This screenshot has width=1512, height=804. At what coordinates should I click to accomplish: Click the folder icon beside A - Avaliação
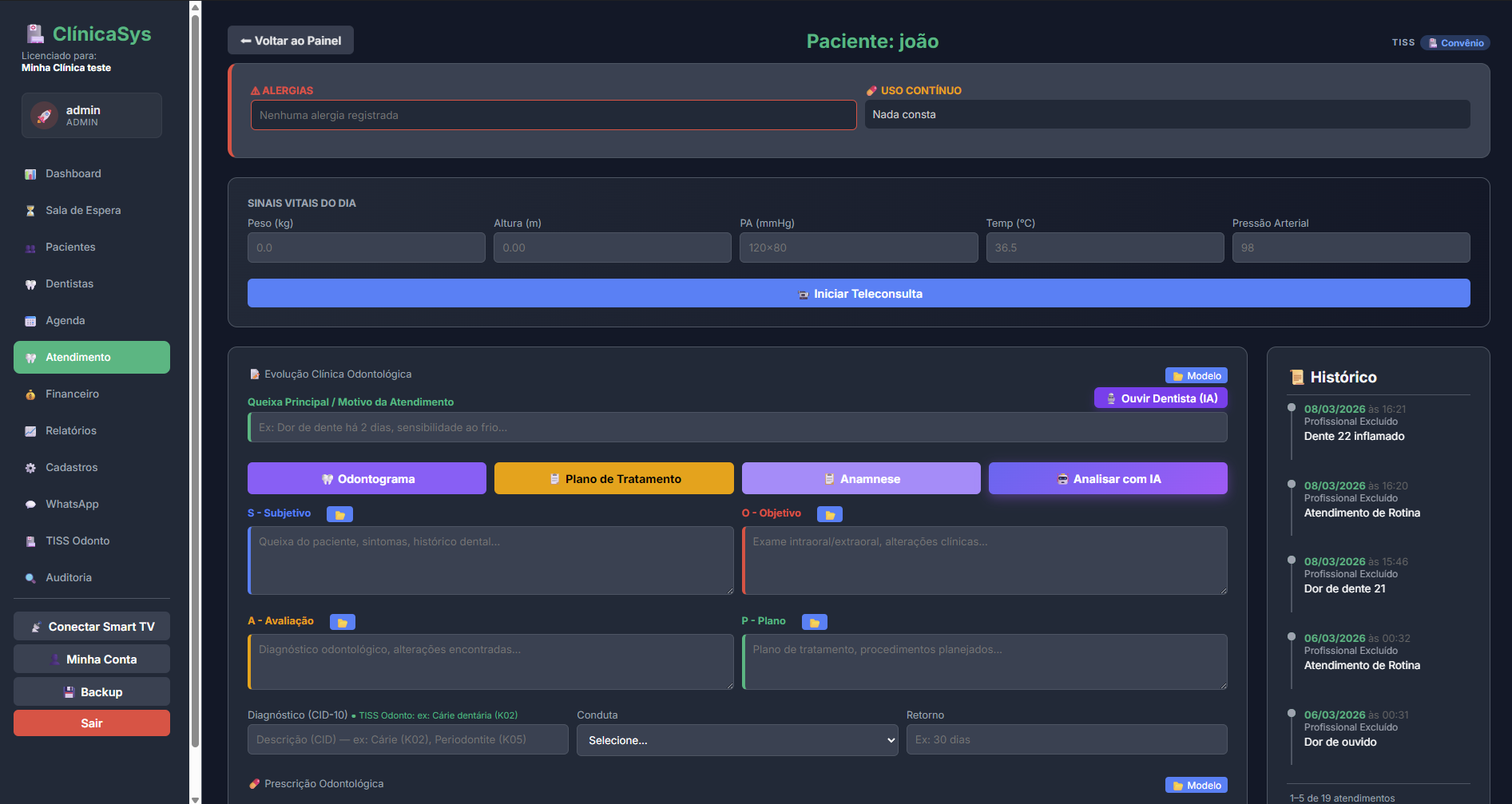click(x=342, y=623)
